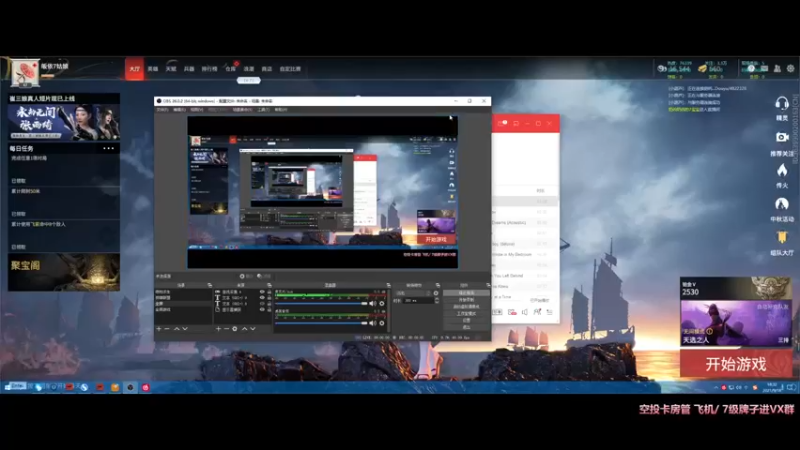Click OBS studio mode button
This screenshot has width=800, height=450.
[x=466, y=313]
